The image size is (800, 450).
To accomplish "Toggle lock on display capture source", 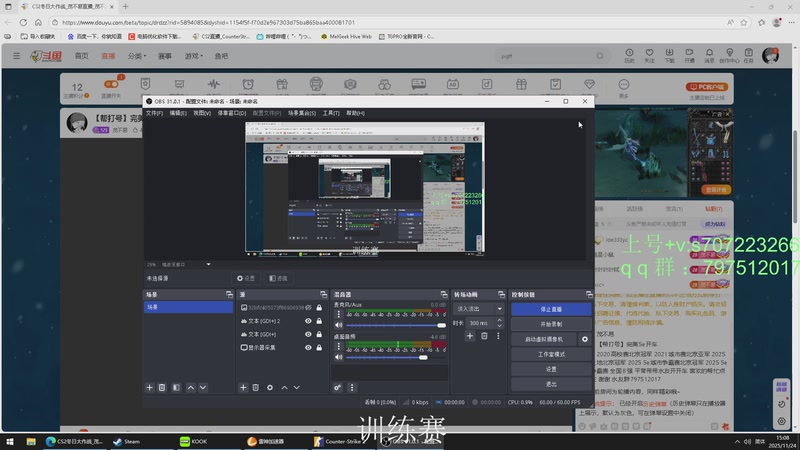I will [319, 347].
